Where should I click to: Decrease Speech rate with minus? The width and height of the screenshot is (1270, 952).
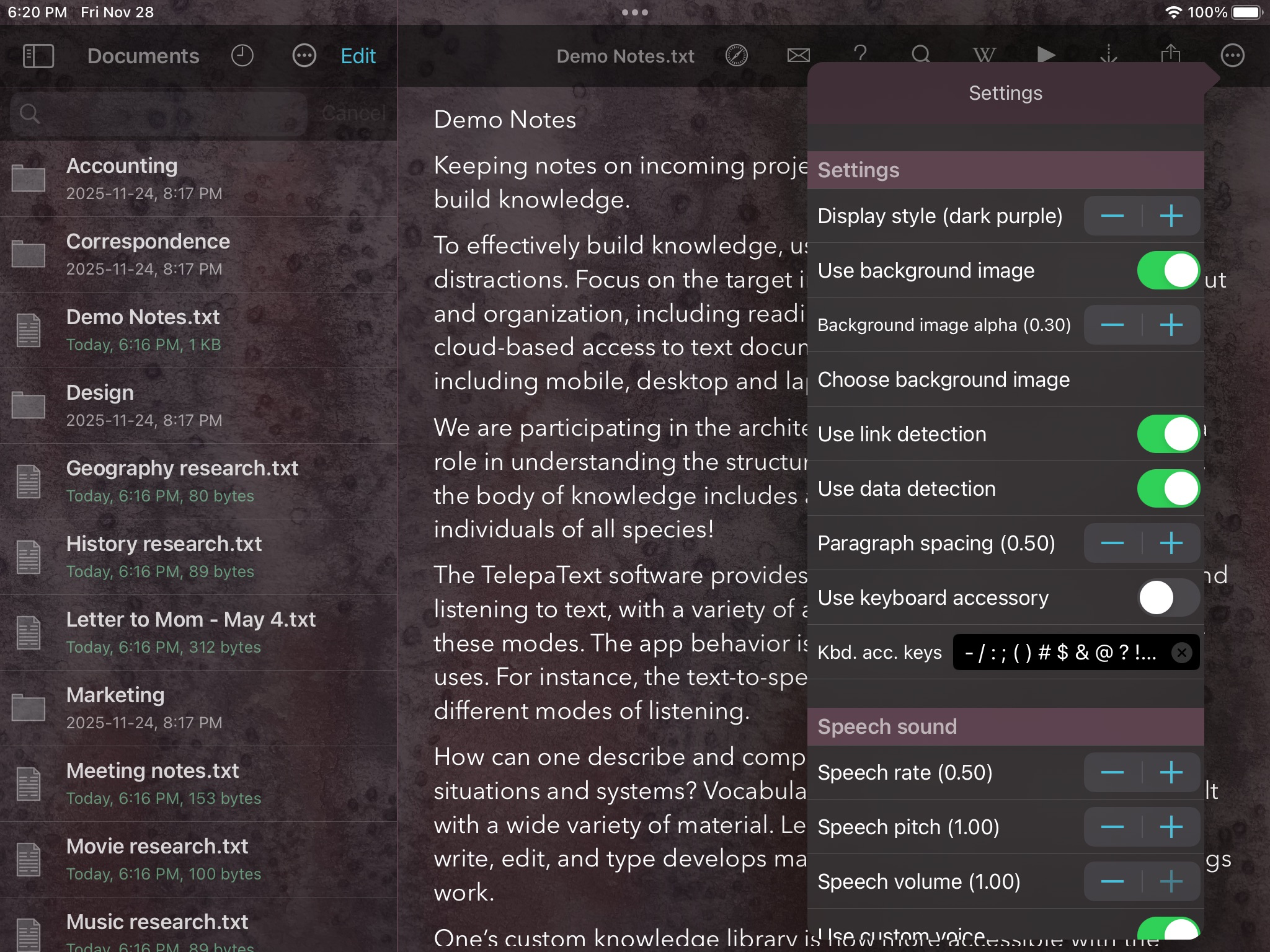point(1112,772)
